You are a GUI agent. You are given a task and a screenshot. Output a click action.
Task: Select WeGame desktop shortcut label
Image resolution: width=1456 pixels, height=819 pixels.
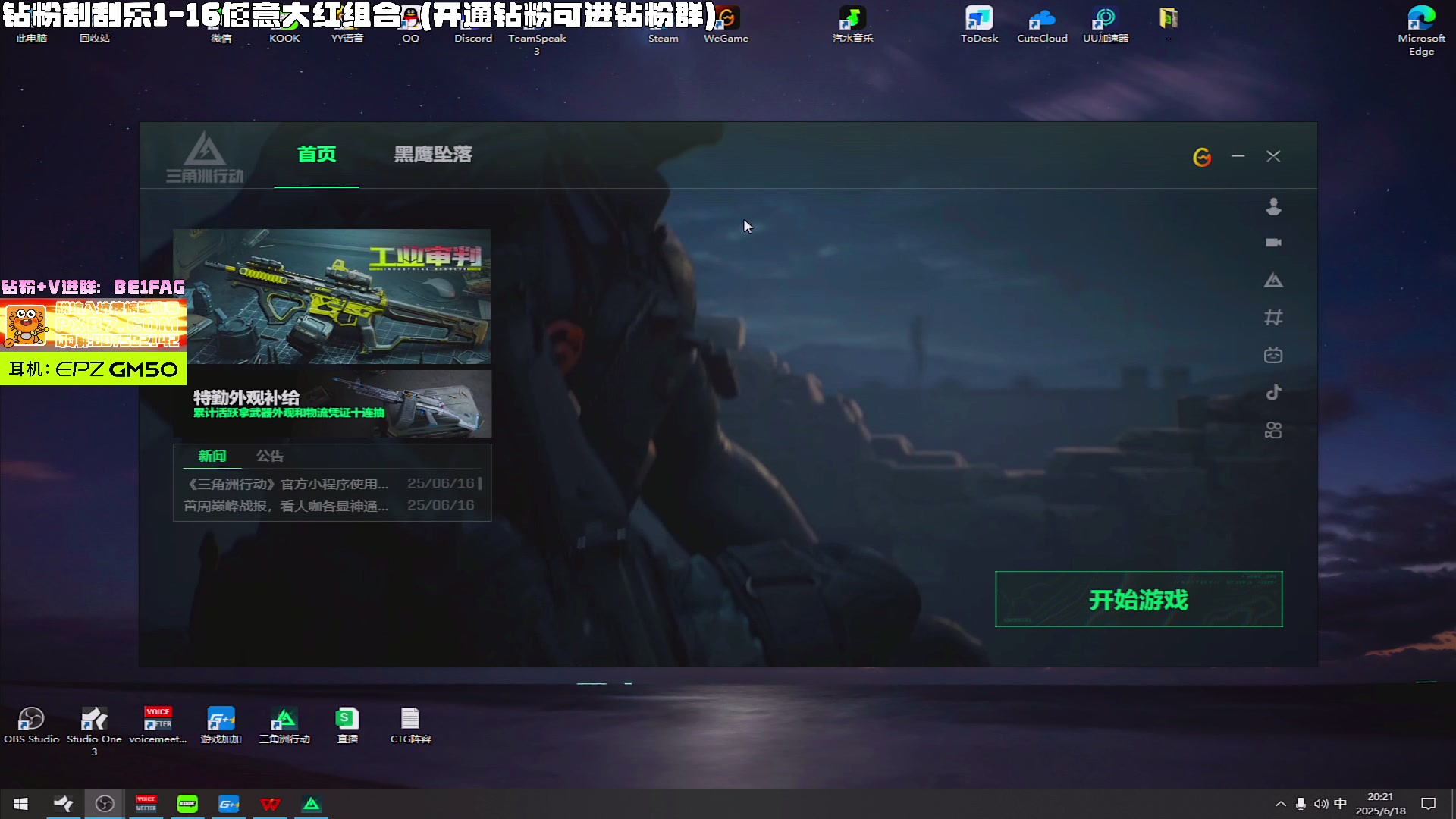tap(726, 39)
